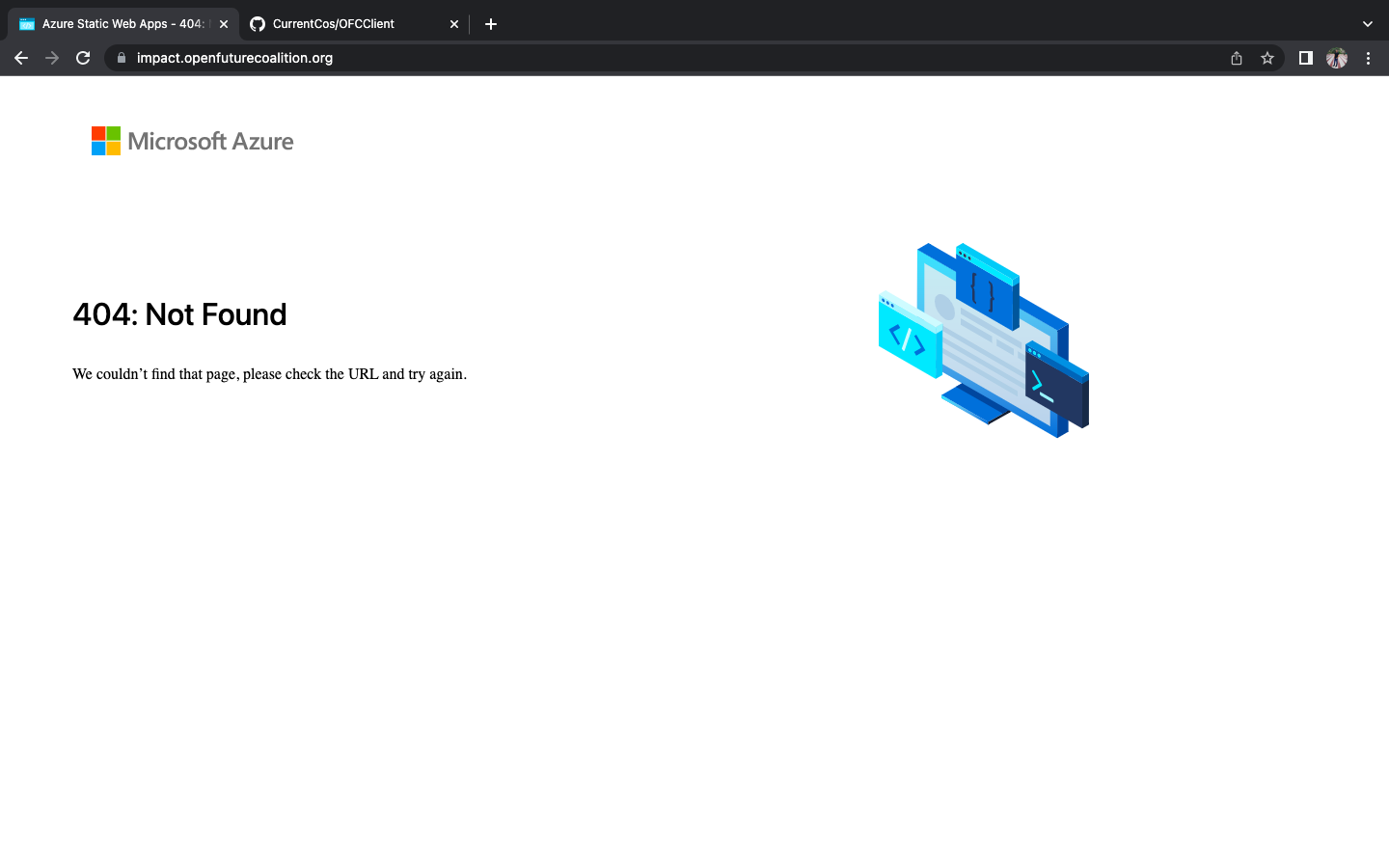The image size is (1389, 868).
Task: Focus the impact.openfuturecoalition.org address bar
Action: pyautogui.click(x=579, y=58)
